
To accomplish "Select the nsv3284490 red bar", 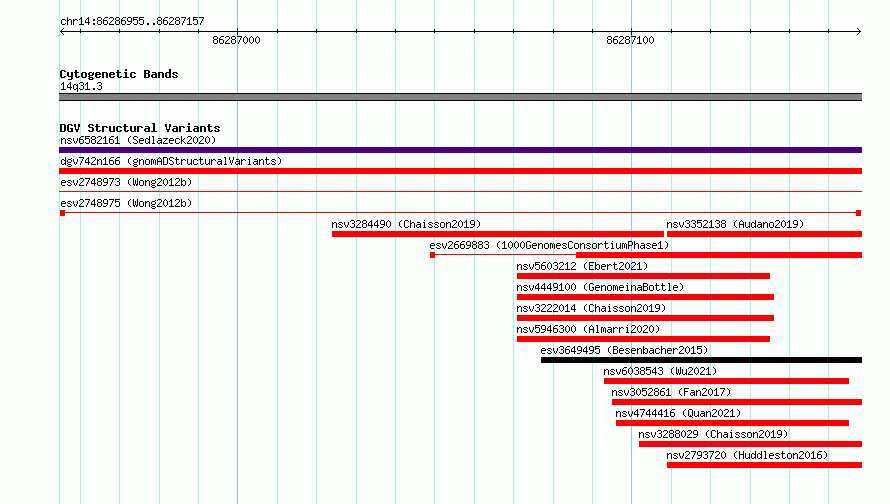I will point(498,234).
